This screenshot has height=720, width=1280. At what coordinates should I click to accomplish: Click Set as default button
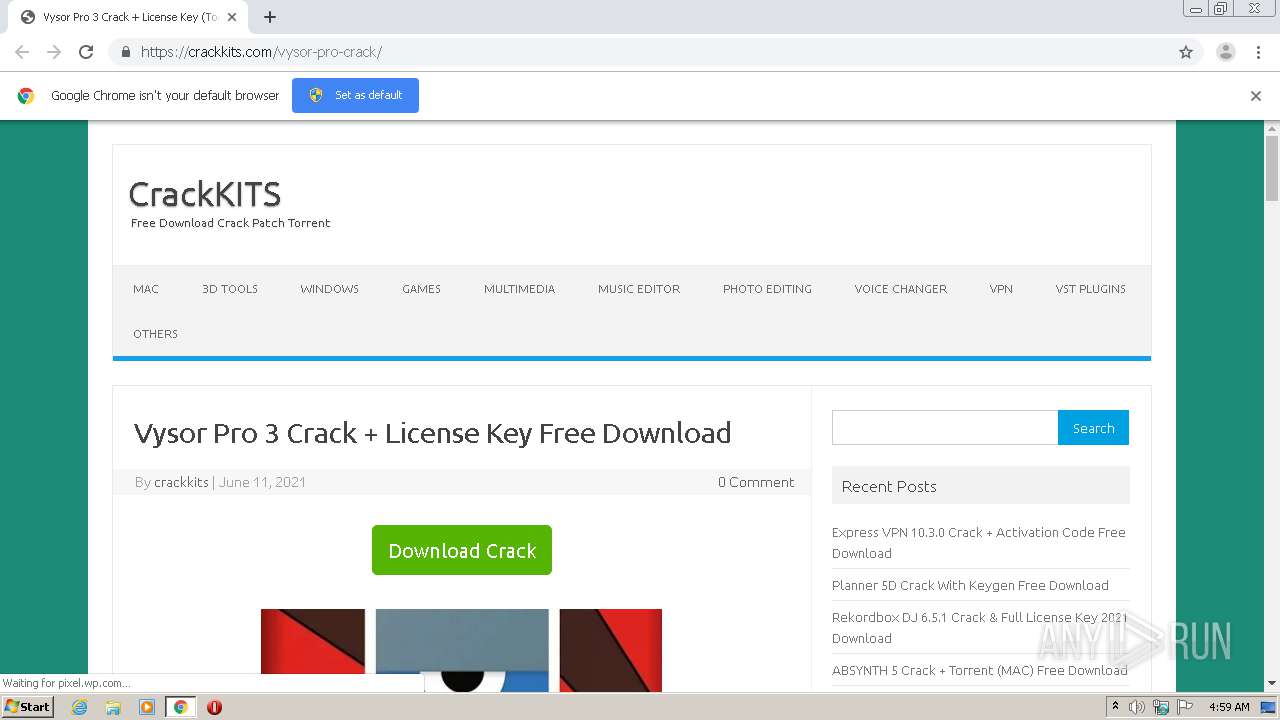[x=355, y=95]
